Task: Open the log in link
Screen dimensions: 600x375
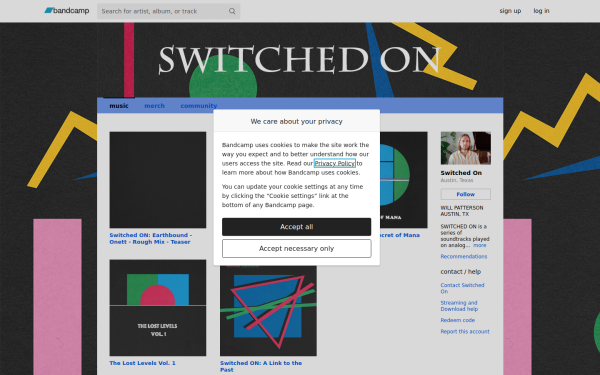Action: coord(541,11)
